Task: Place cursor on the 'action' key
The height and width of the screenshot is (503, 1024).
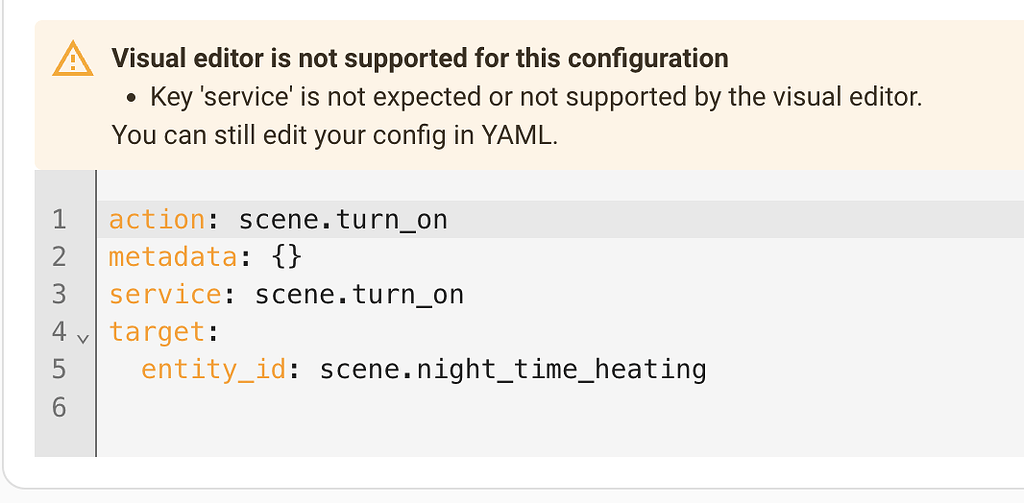Action: [157, 219]
